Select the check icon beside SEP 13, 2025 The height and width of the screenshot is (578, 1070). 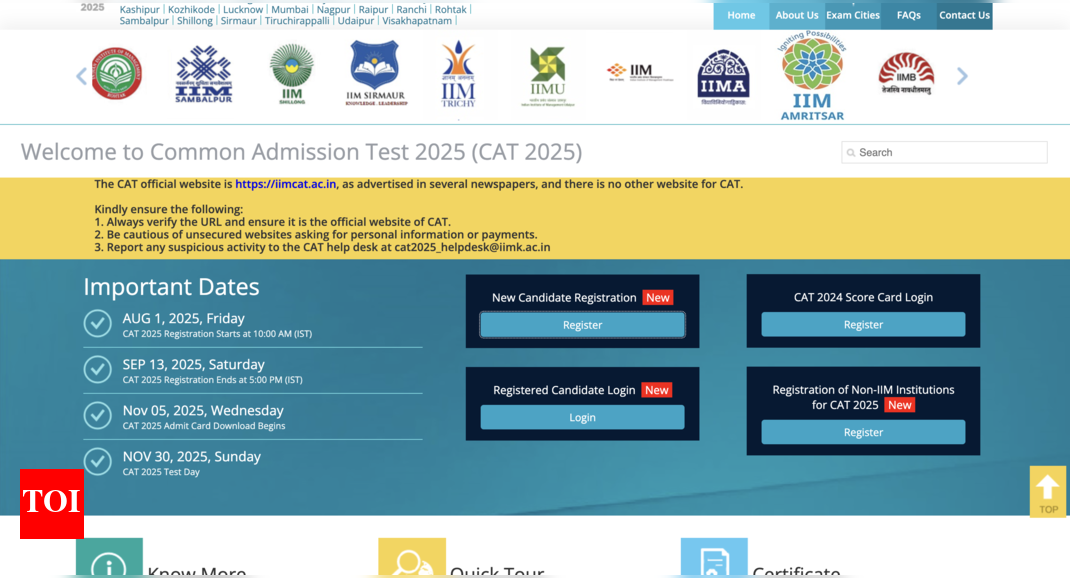(98, 369)
